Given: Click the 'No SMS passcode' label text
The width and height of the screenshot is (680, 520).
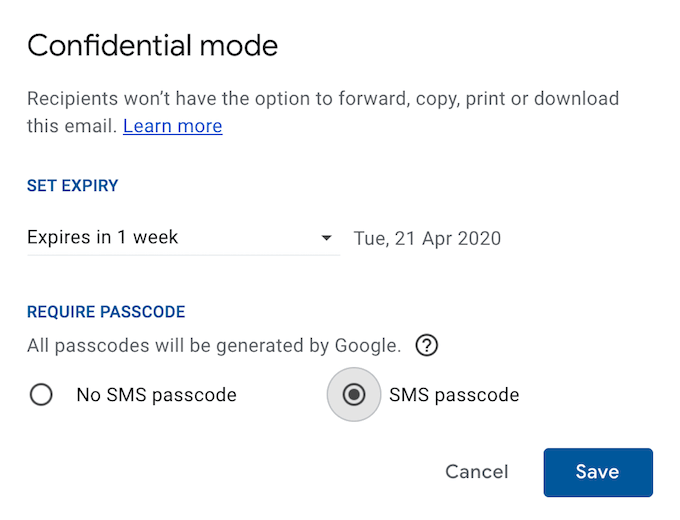Looking at the screenshot, I should (156, 395).
